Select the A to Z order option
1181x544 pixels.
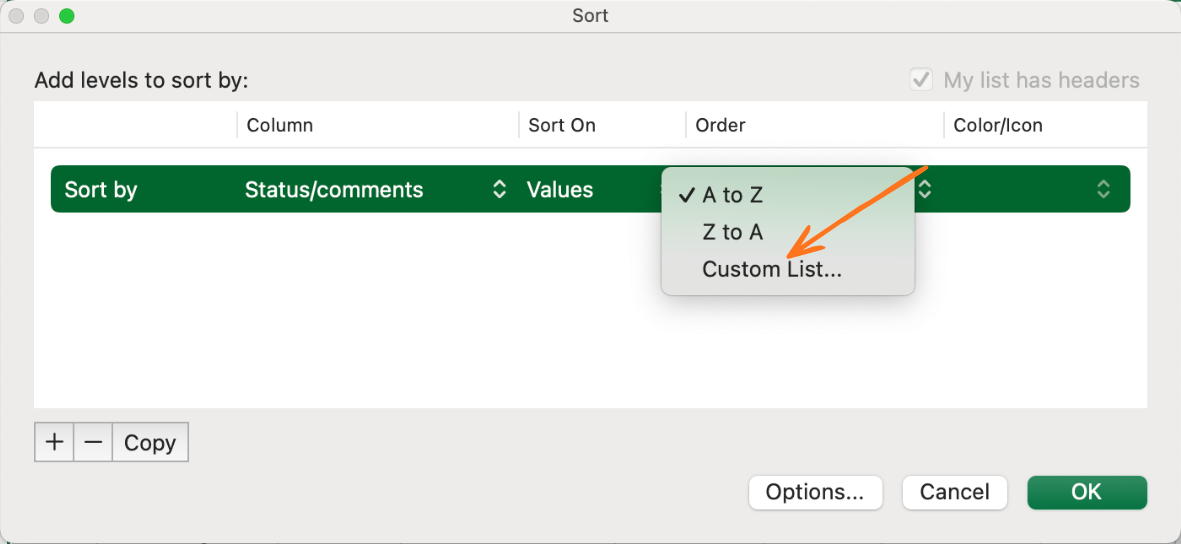click(x=732, y=196)
